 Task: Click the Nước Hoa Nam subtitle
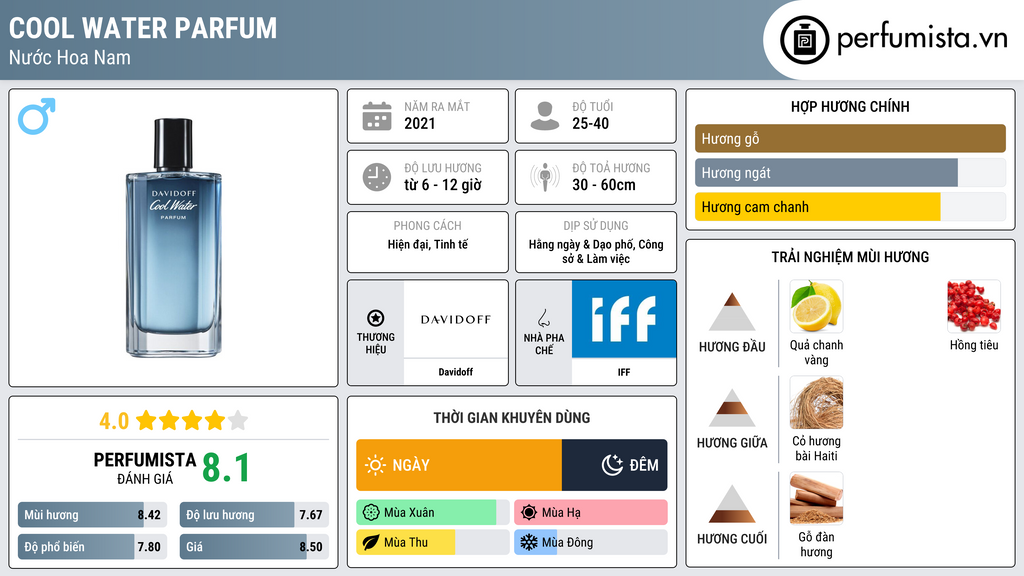click(x=70, y=57)
